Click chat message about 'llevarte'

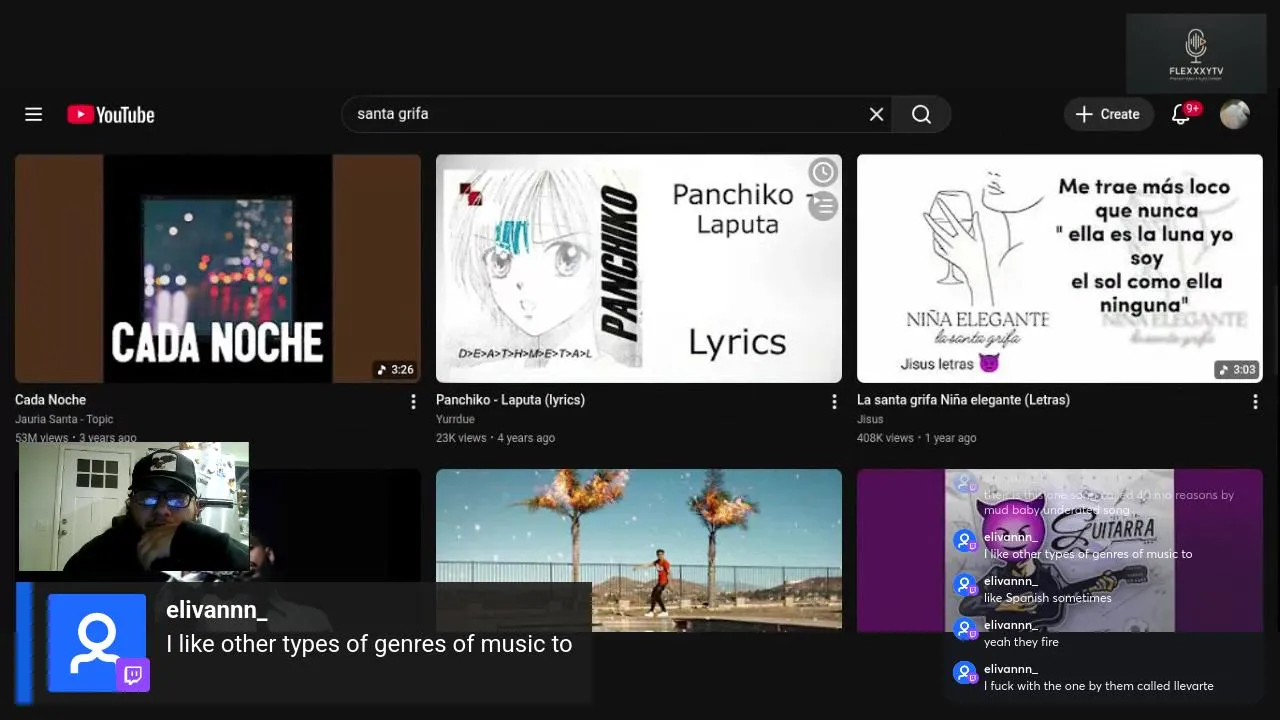pos(1098,686)
